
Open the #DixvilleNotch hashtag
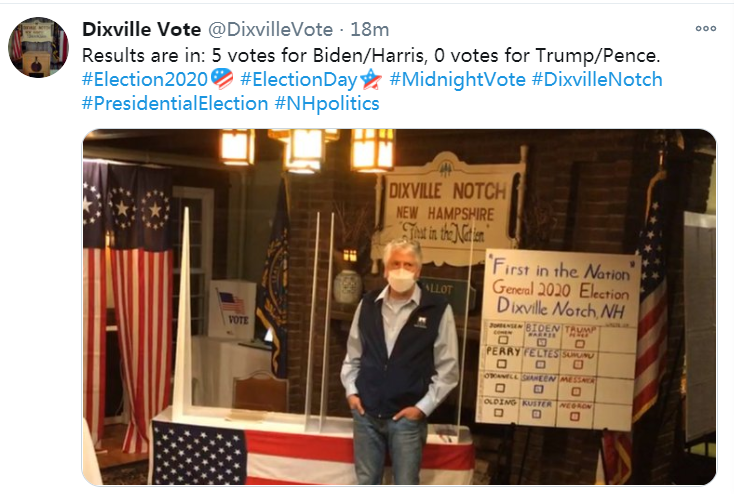[596, 79]
